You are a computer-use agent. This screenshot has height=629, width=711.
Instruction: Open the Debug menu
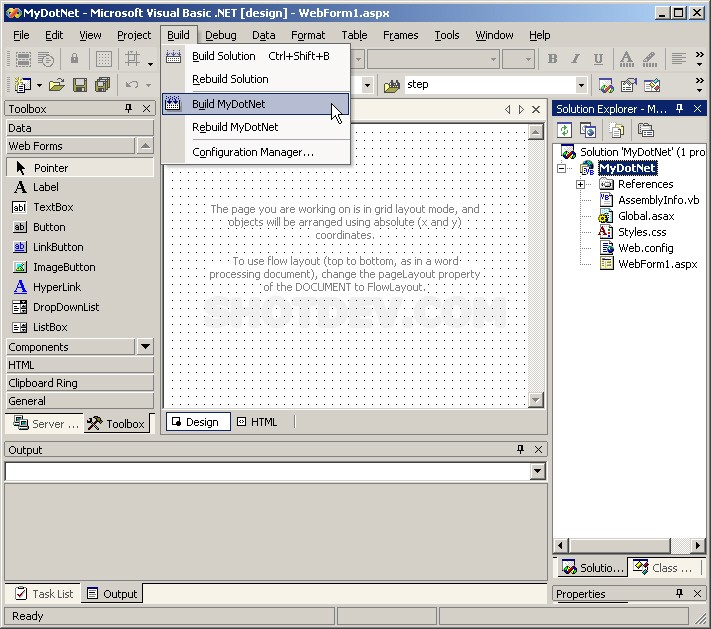(x=220, y=35)
